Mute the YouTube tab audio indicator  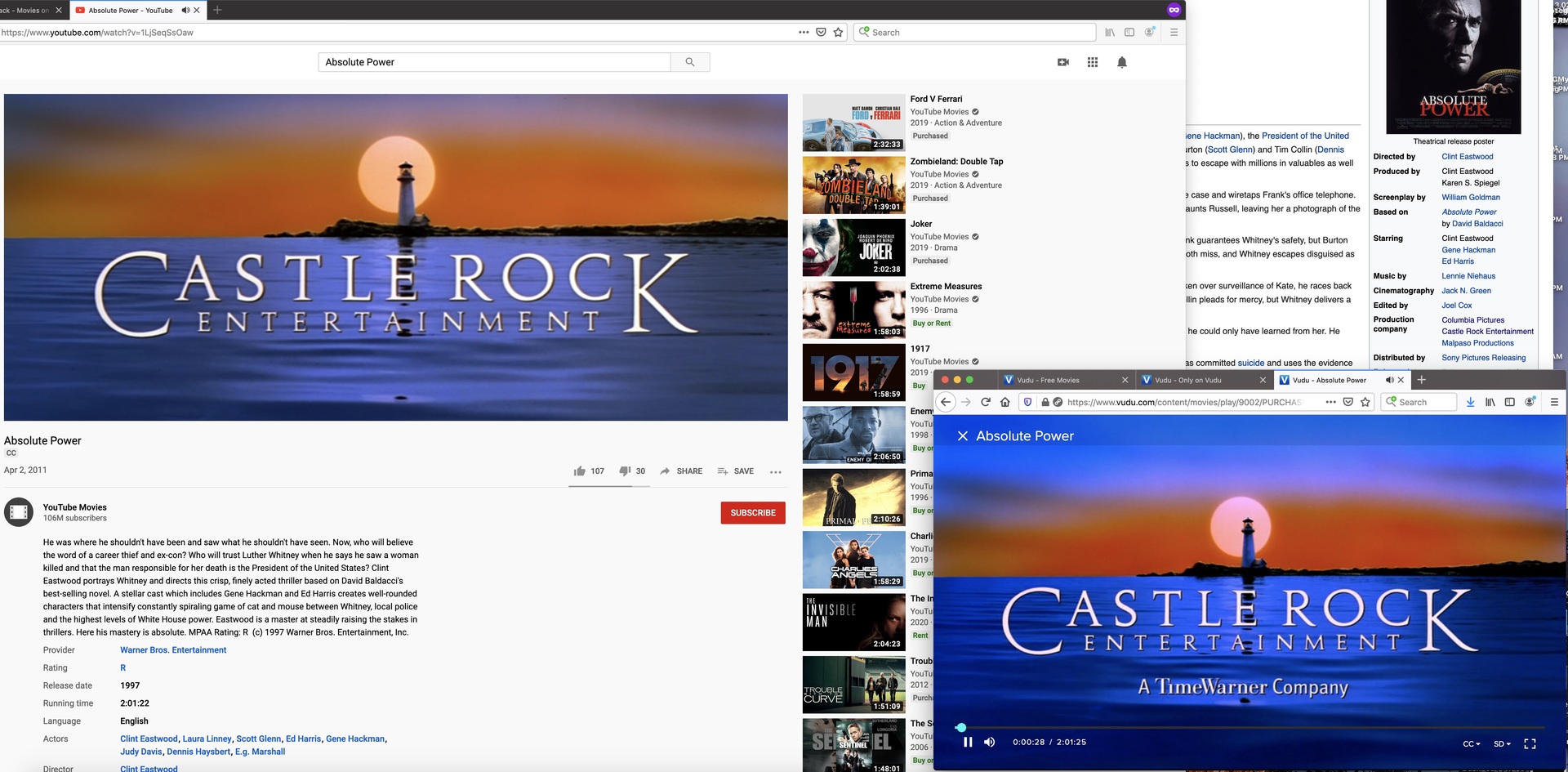coord(185,11)
